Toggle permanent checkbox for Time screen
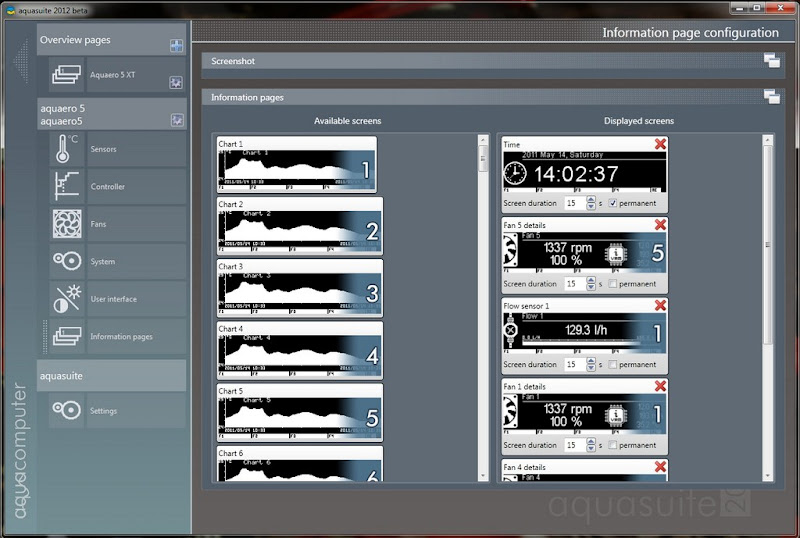 [613, 203]
